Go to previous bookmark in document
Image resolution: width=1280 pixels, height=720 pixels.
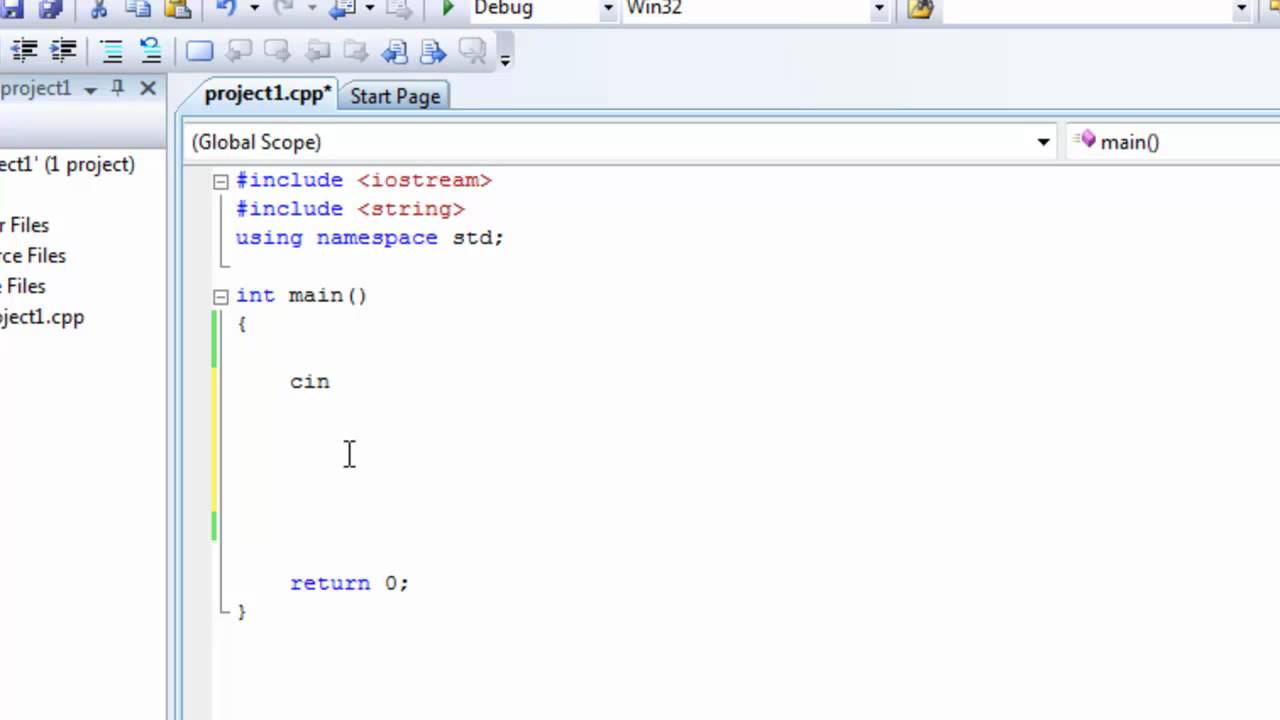[395, 51]
